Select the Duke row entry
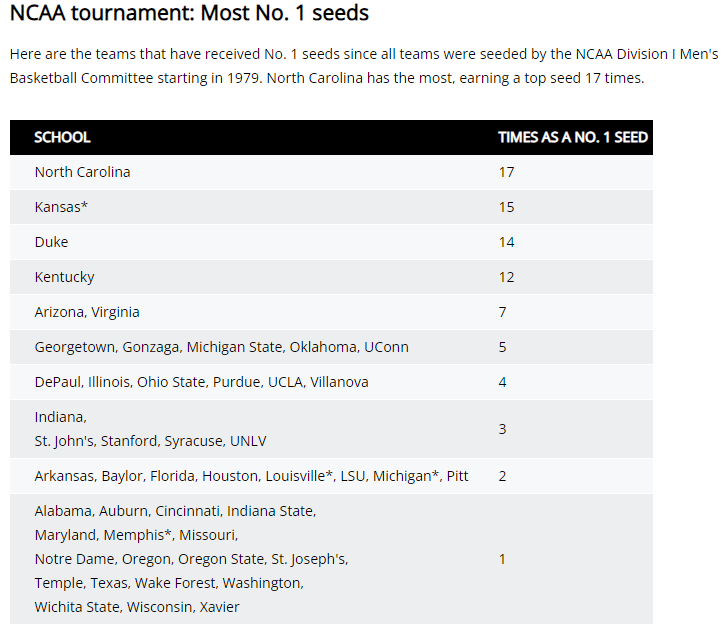The height and width of the screenshot is (635, 723). (x=331, y=242)
